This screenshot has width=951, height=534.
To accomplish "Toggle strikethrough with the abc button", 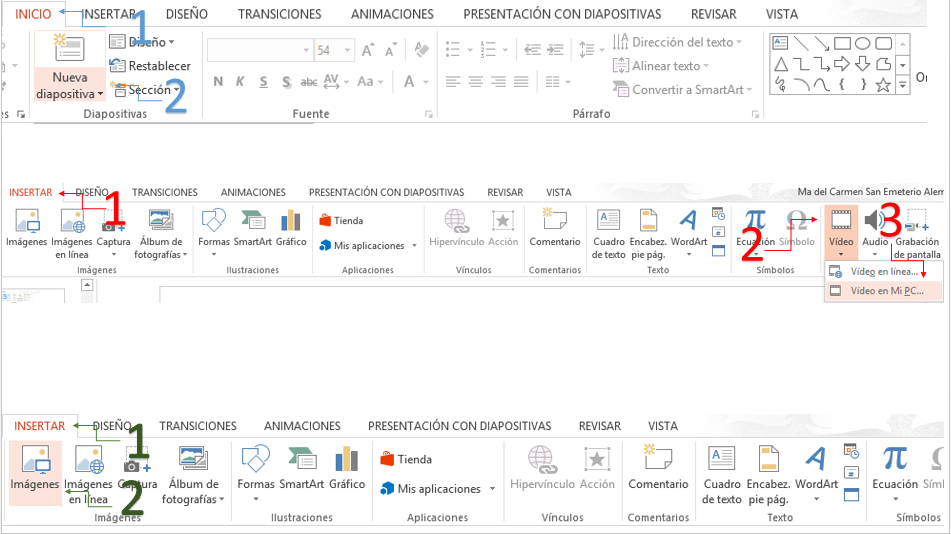I will click(309, 81).
